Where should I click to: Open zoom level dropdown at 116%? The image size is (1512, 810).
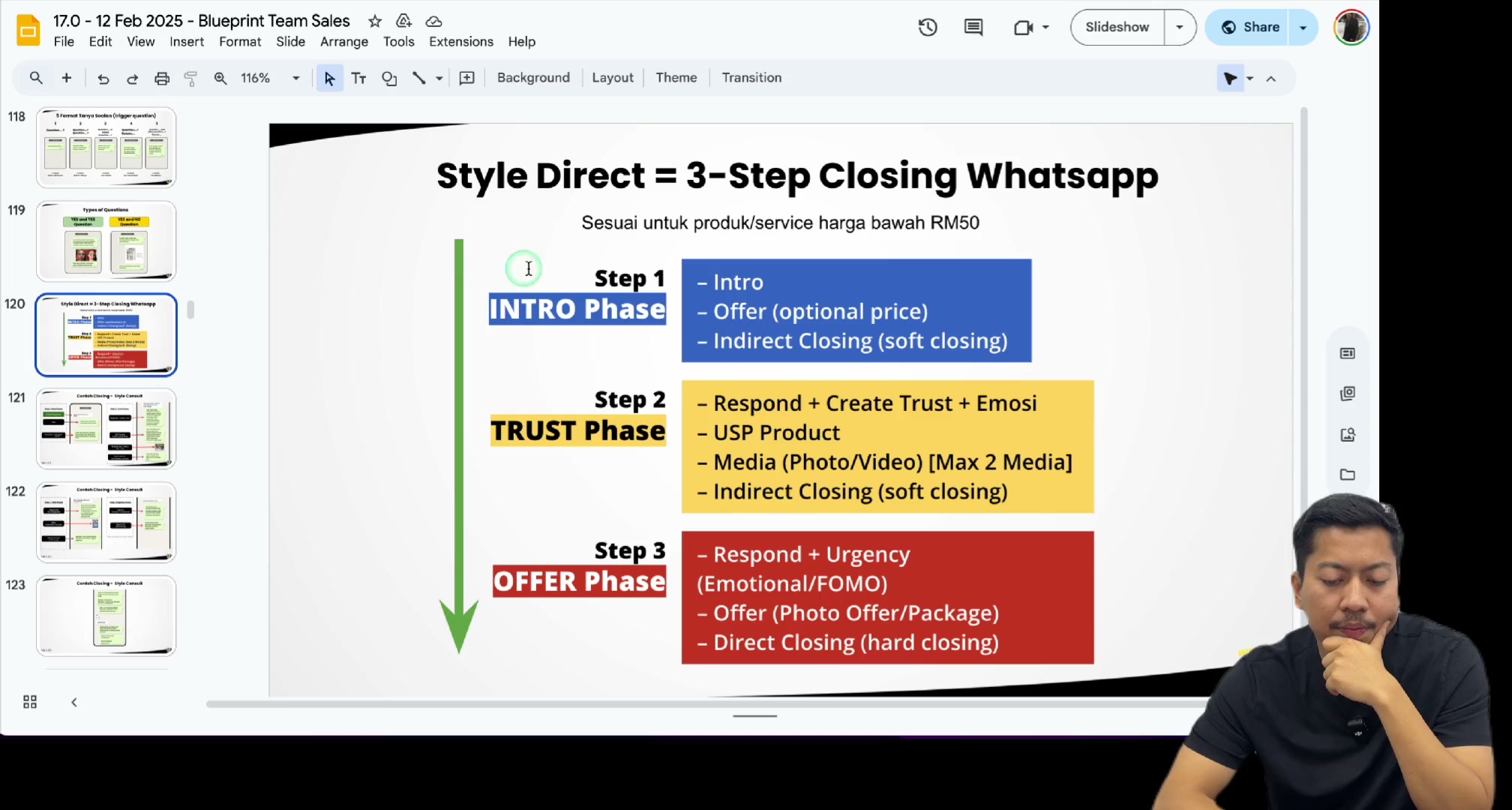coord(296,78)
